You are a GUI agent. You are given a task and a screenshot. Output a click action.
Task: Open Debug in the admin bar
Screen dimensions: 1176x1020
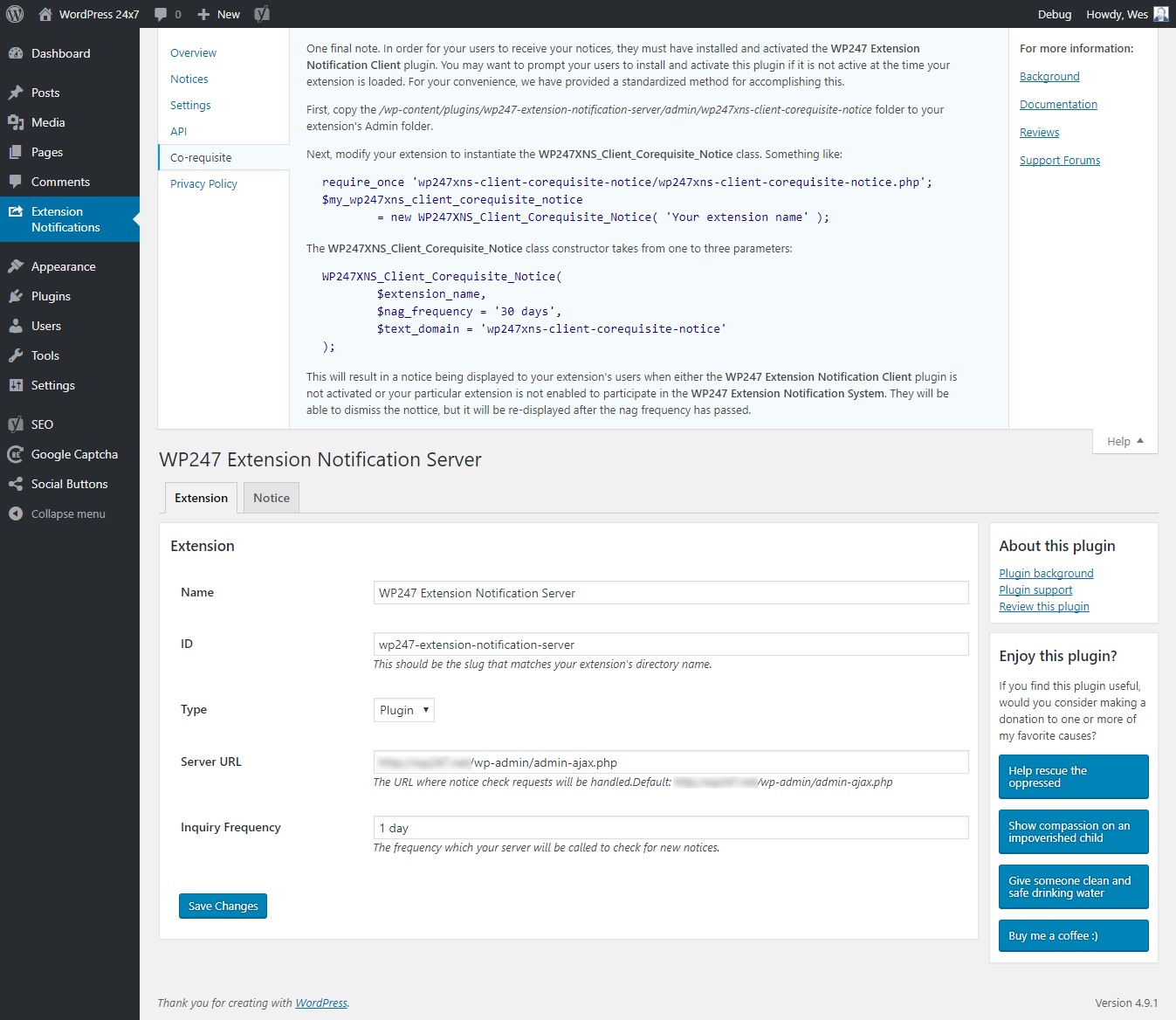point(1055,14)
